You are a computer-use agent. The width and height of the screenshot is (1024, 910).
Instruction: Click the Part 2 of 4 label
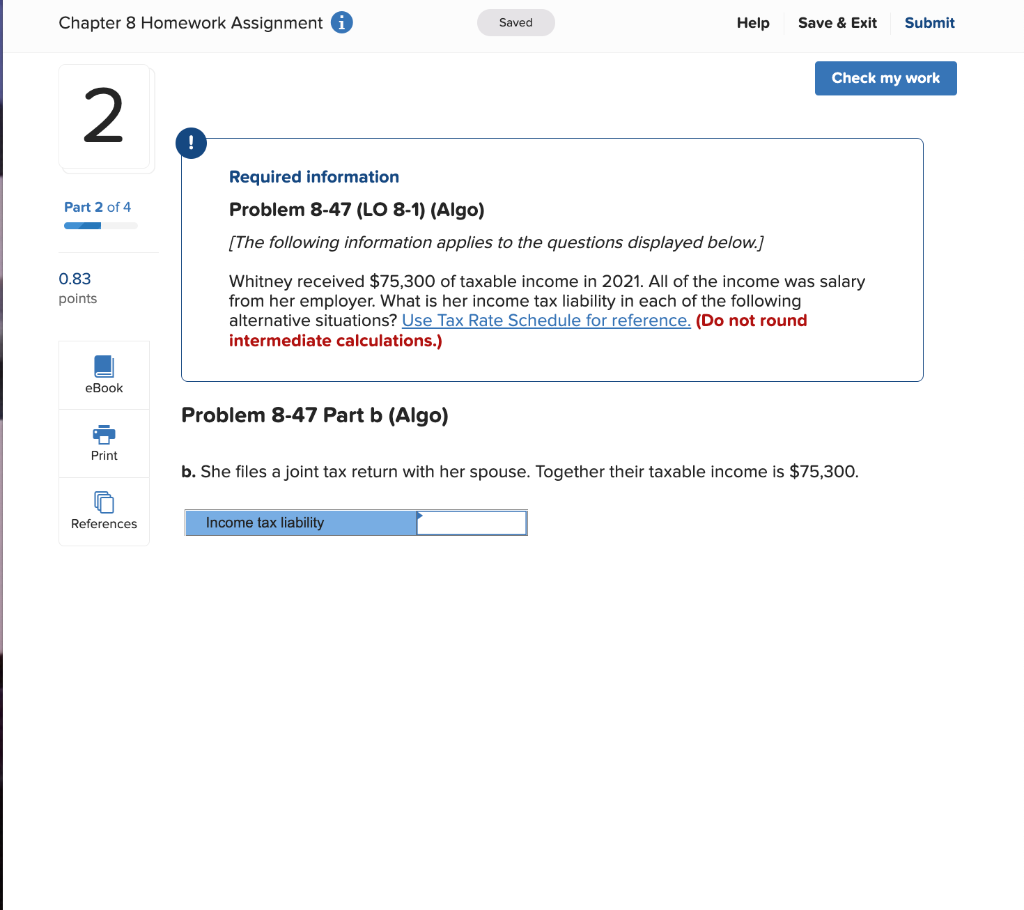tap(97, 207)
